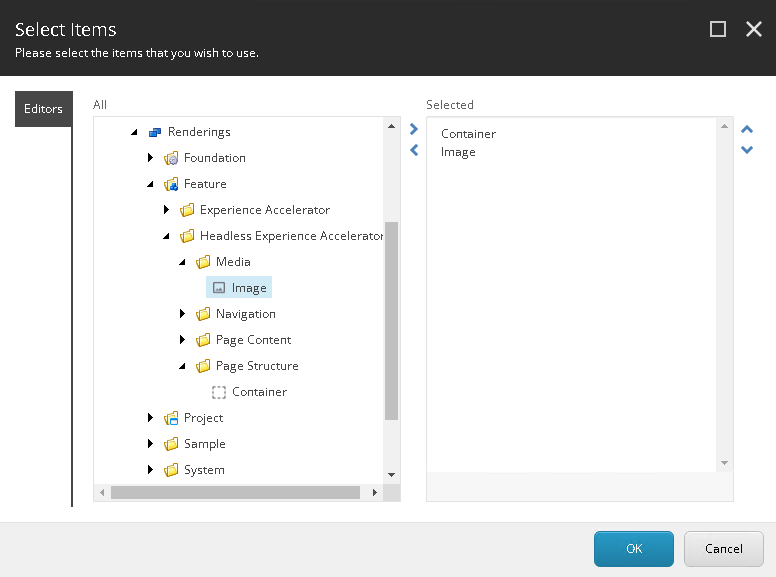Click the Cancel button
Screen dimensions: 776x577
click(x=724, y=549)
